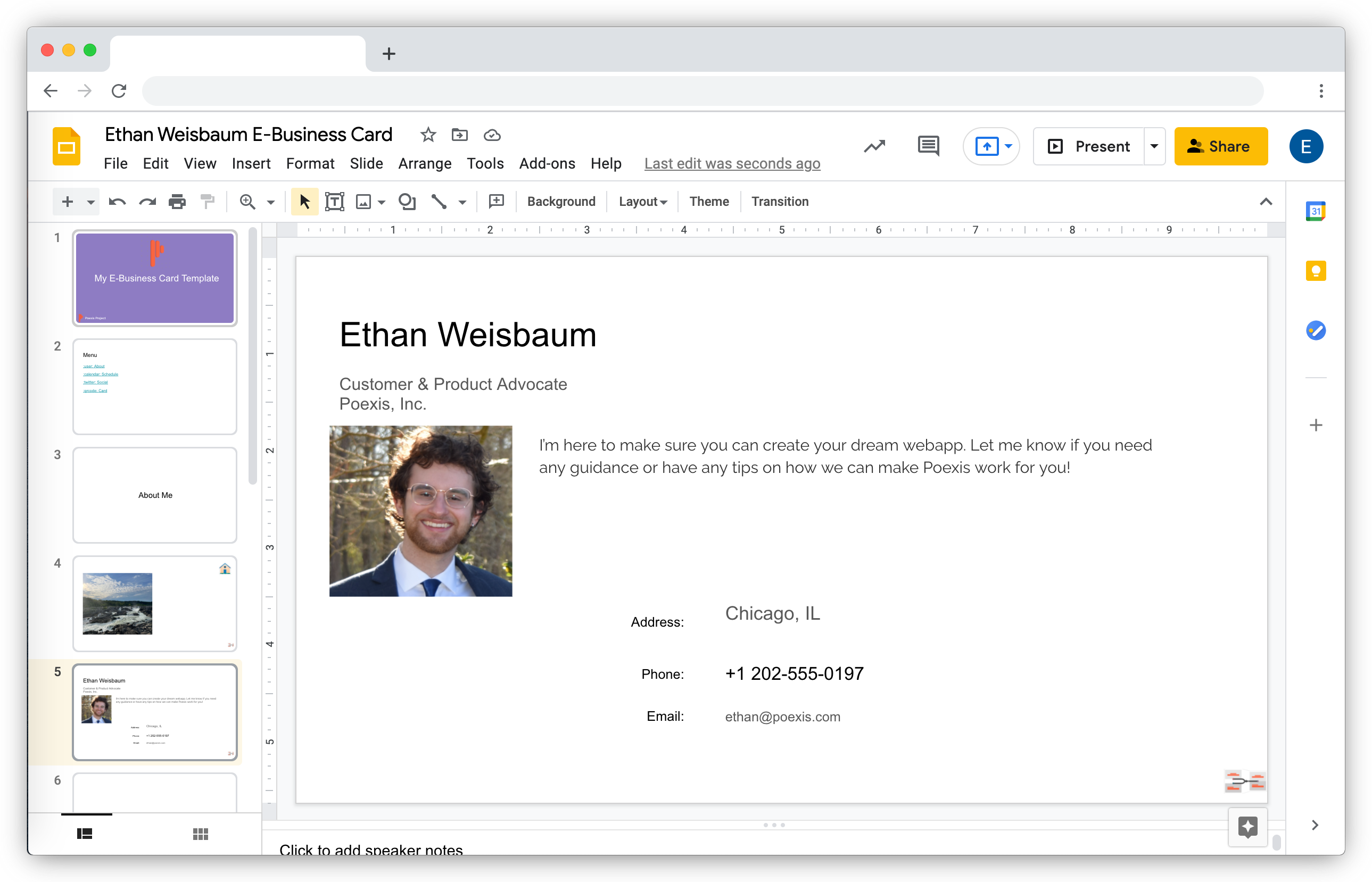The image size is (1372, 882).
Task: Open line type dropdown arrow
Action: coord(462,202)
